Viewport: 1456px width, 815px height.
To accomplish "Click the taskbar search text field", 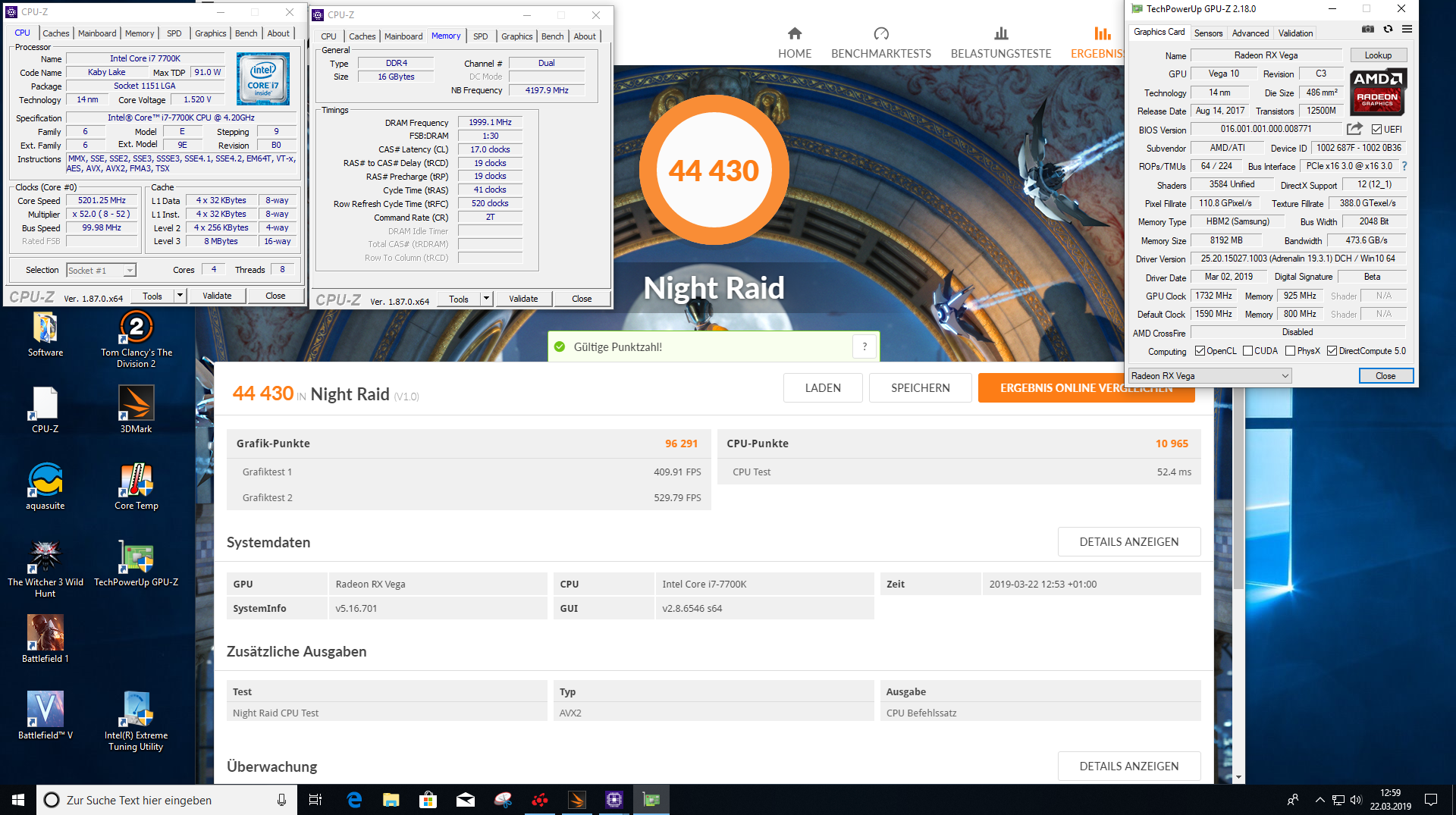I will (167, 800).
